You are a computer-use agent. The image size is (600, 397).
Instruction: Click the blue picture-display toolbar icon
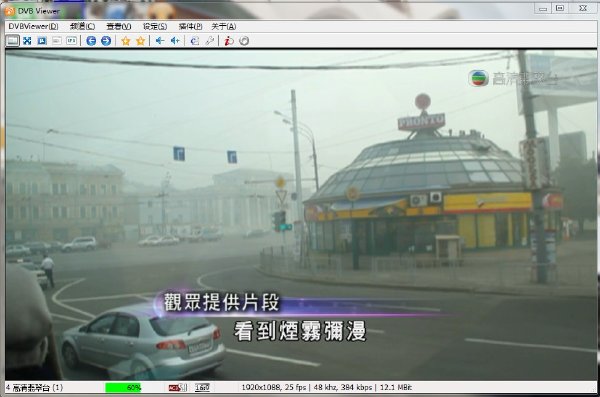click(42, 41)
